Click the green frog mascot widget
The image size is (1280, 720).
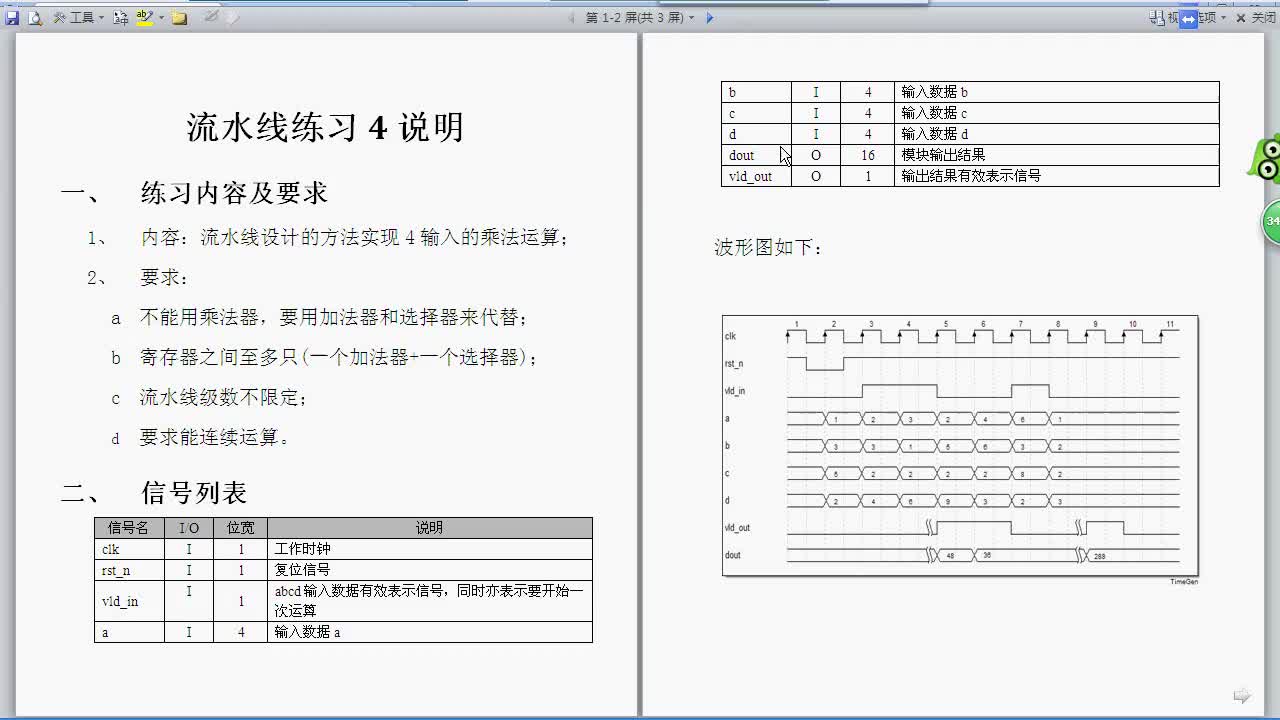[1265, 160]
